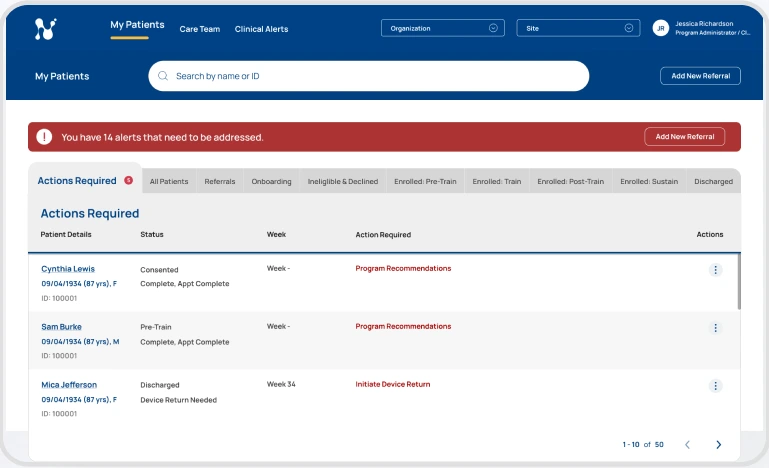Screen dimensions: 769x468
Task: Click Program Recommendations for Sam Burke
Action: pyautogui.click(x=403, y=326)
